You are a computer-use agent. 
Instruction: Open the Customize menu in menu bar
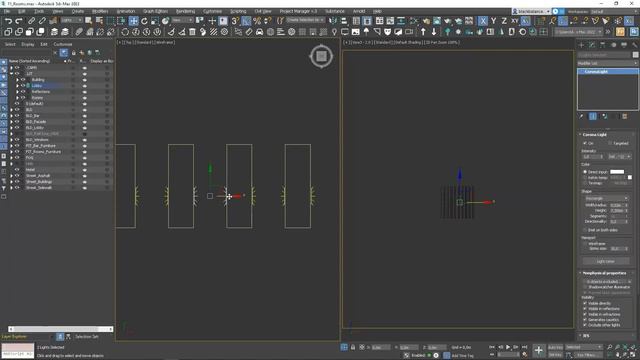coord(212,11)
